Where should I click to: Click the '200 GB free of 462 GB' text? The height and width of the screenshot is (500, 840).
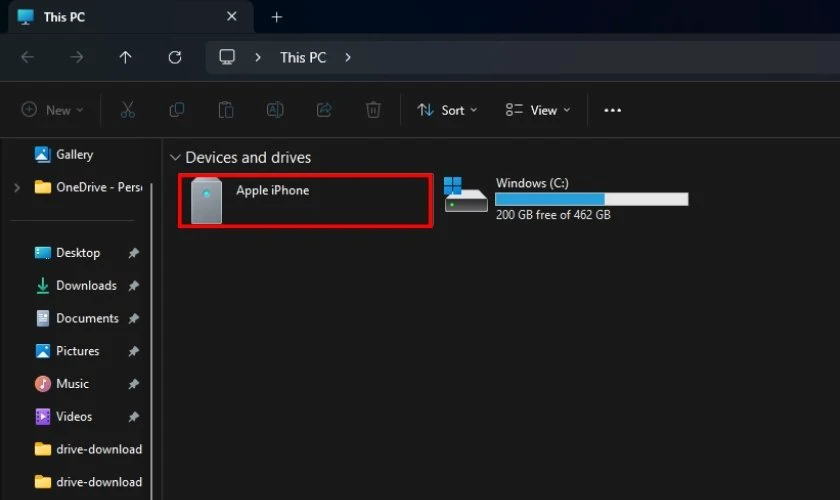(553, 215)
